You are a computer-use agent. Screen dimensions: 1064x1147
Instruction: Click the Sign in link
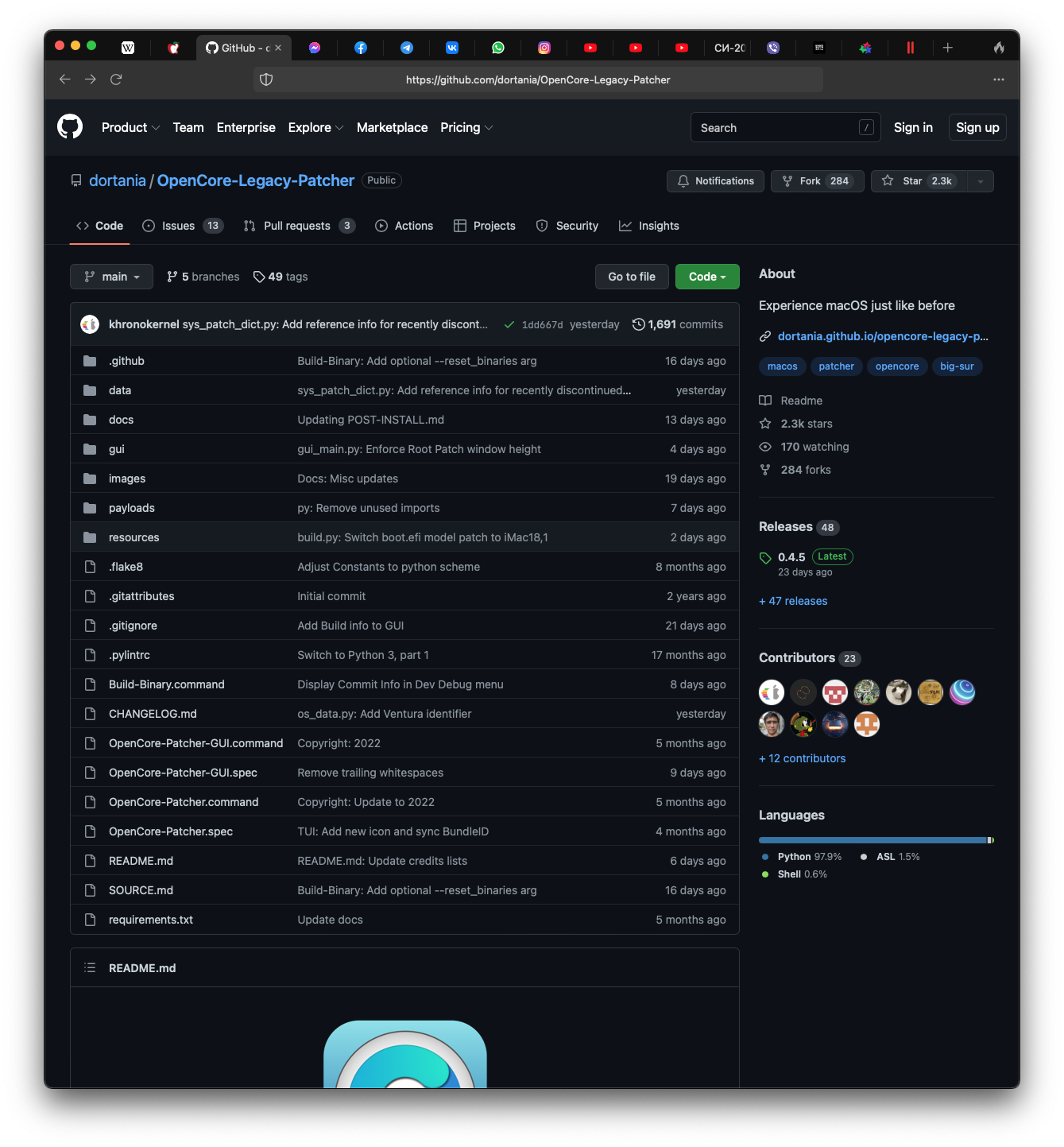[913, 127]
